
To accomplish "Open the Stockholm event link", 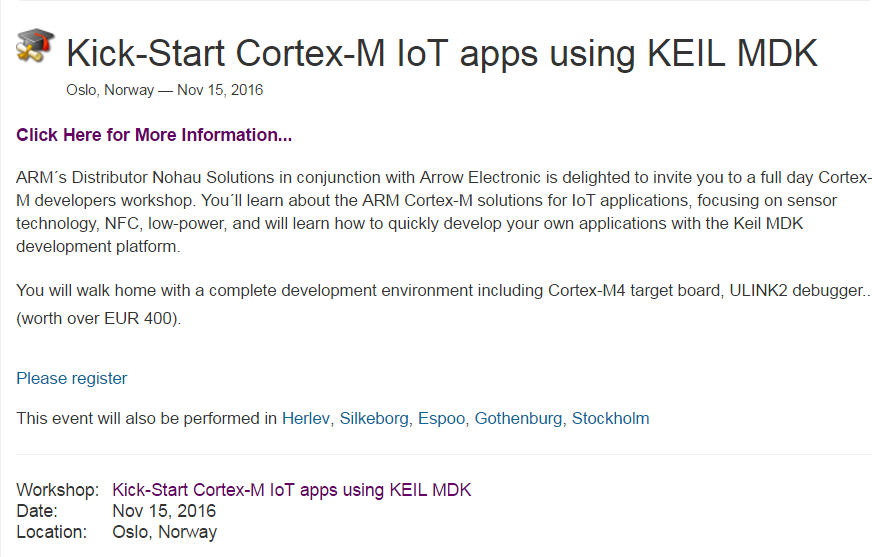I will 610,419.
